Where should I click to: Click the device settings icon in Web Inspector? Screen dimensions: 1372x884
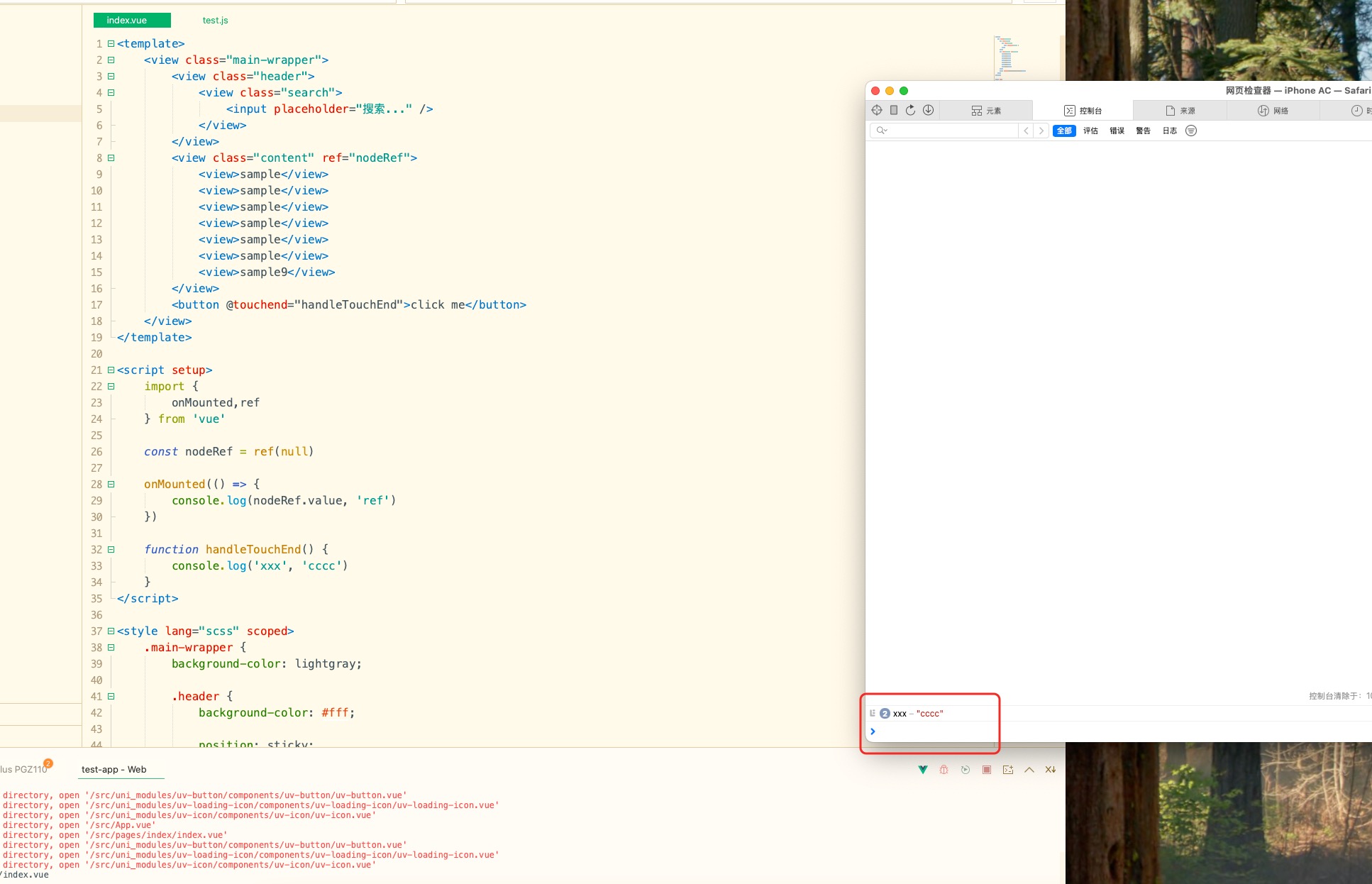click(894, 110)
